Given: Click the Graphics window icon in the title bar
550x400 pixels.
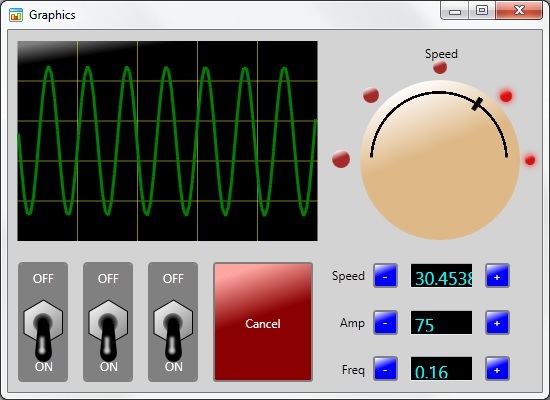Looking at the screenshot, I should [16, 15].
